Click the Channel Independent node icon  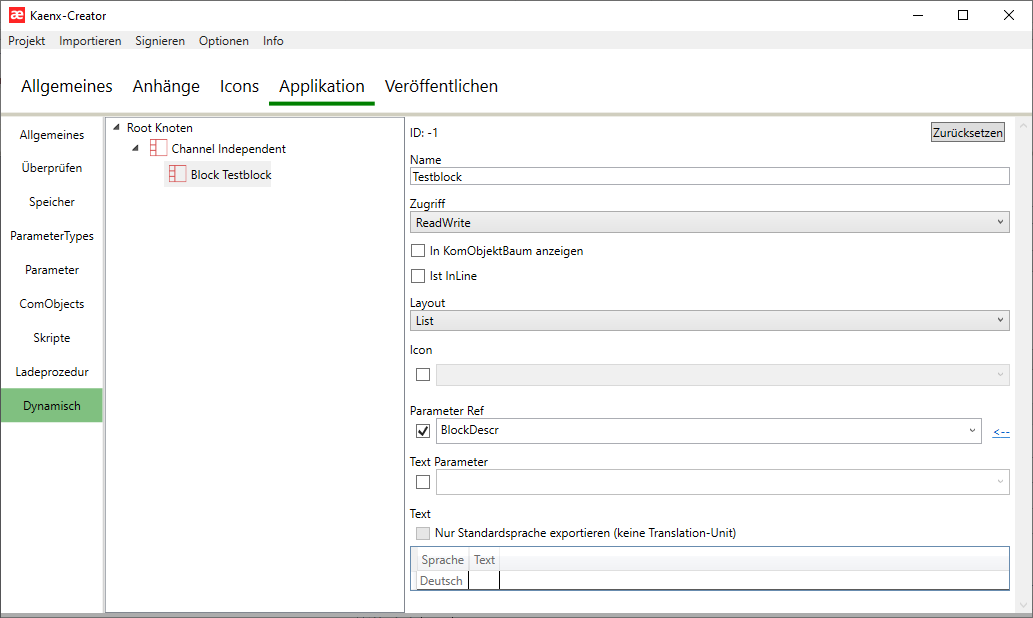(158, 149)
